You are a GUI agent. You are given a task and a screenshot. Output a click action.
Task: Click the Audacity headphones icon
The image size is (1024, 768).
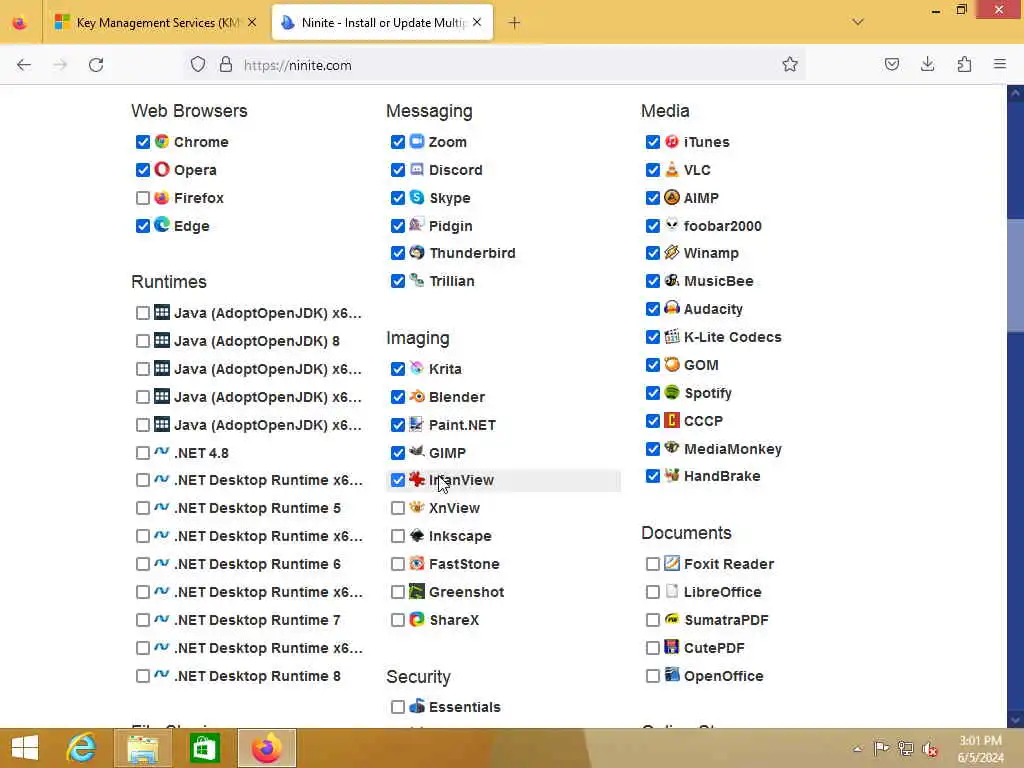point(672,308)
